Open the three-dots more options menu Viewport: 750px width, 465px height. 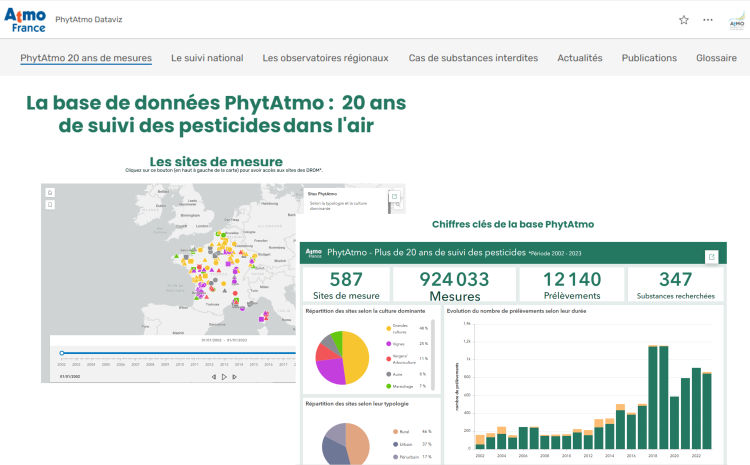(708, 20)
